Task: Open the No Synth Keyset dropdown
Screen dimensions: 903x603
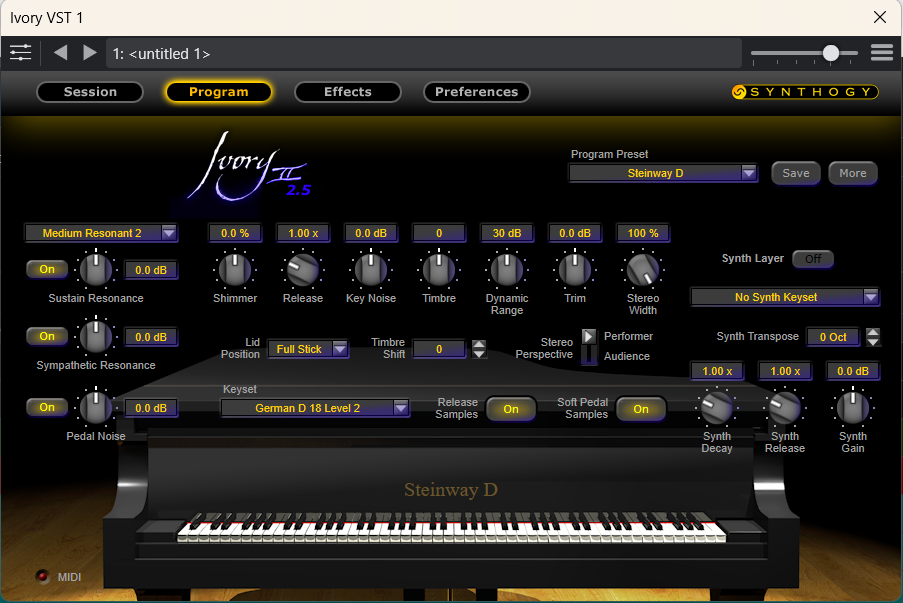Action: pyautogui.click(x=784, y=297)
